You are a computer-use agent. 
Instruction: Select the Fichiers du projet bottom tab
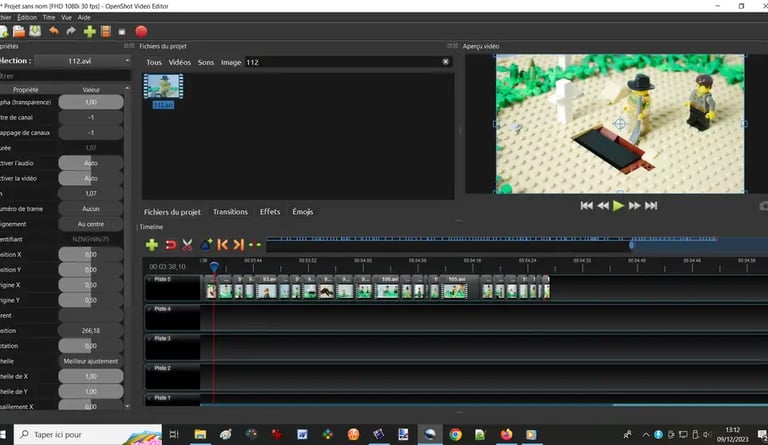coord(172,212)
